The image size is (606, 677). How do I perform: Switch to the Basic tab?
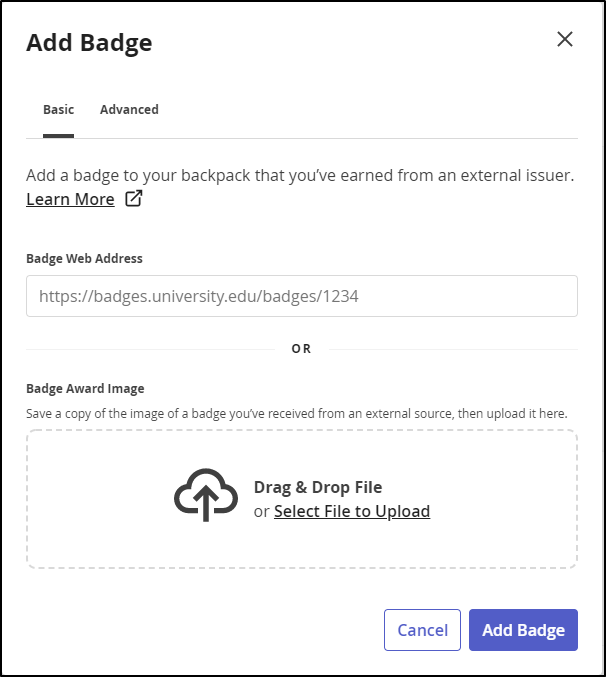58,110
